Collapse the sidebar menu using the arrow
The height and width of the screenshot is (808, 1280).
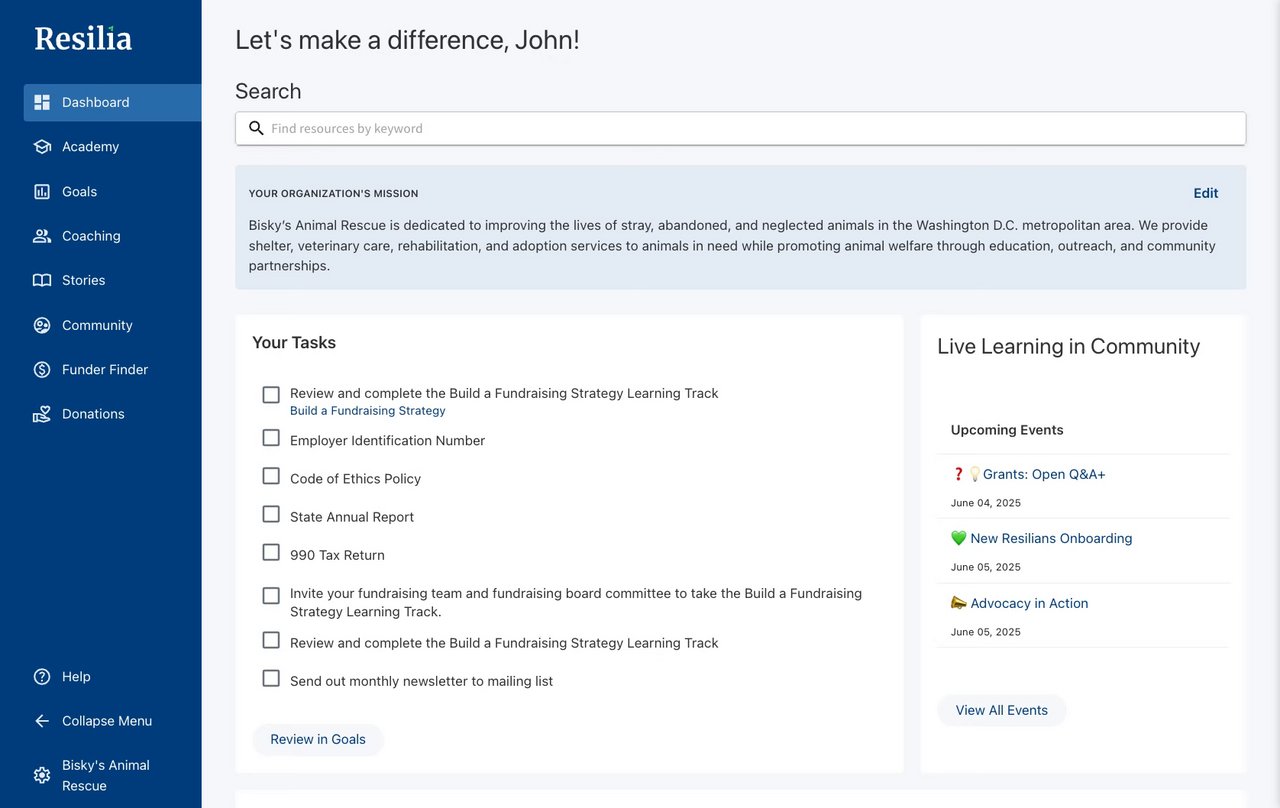pyautogui.click(x=42, y=721)
